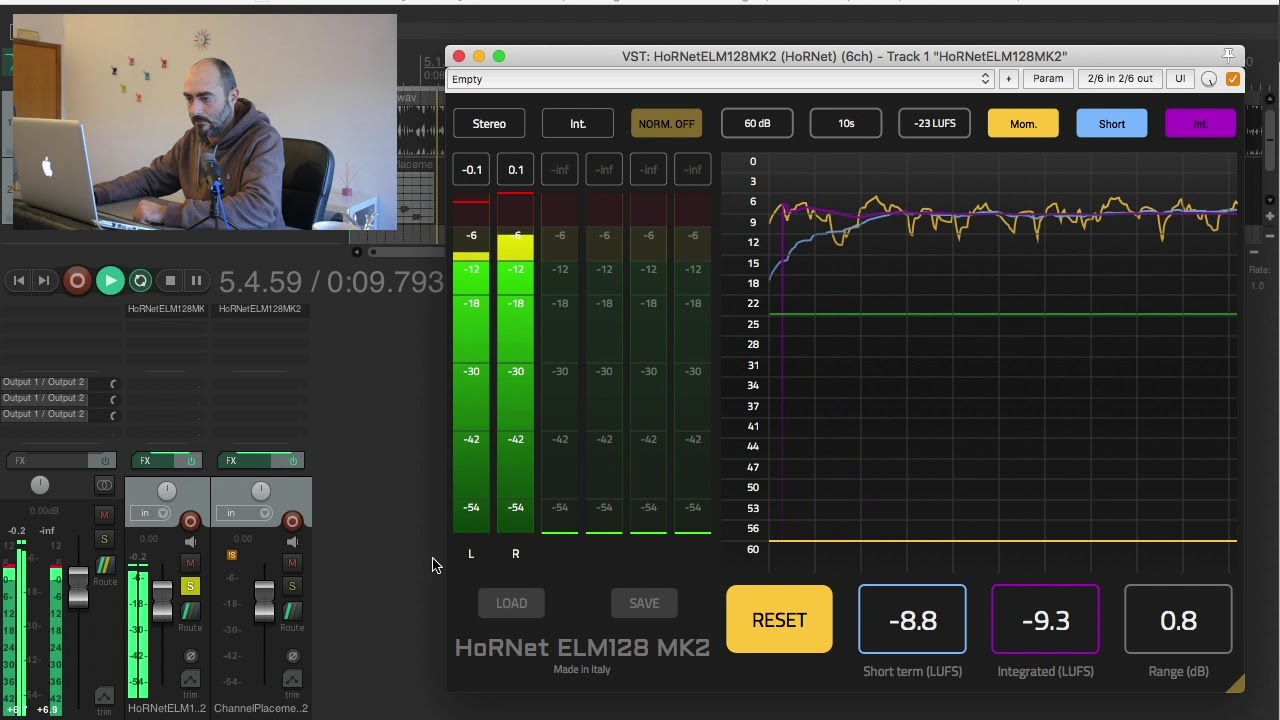
Task: Click the plus button next to preset box
Action: tap(1008, 79)
